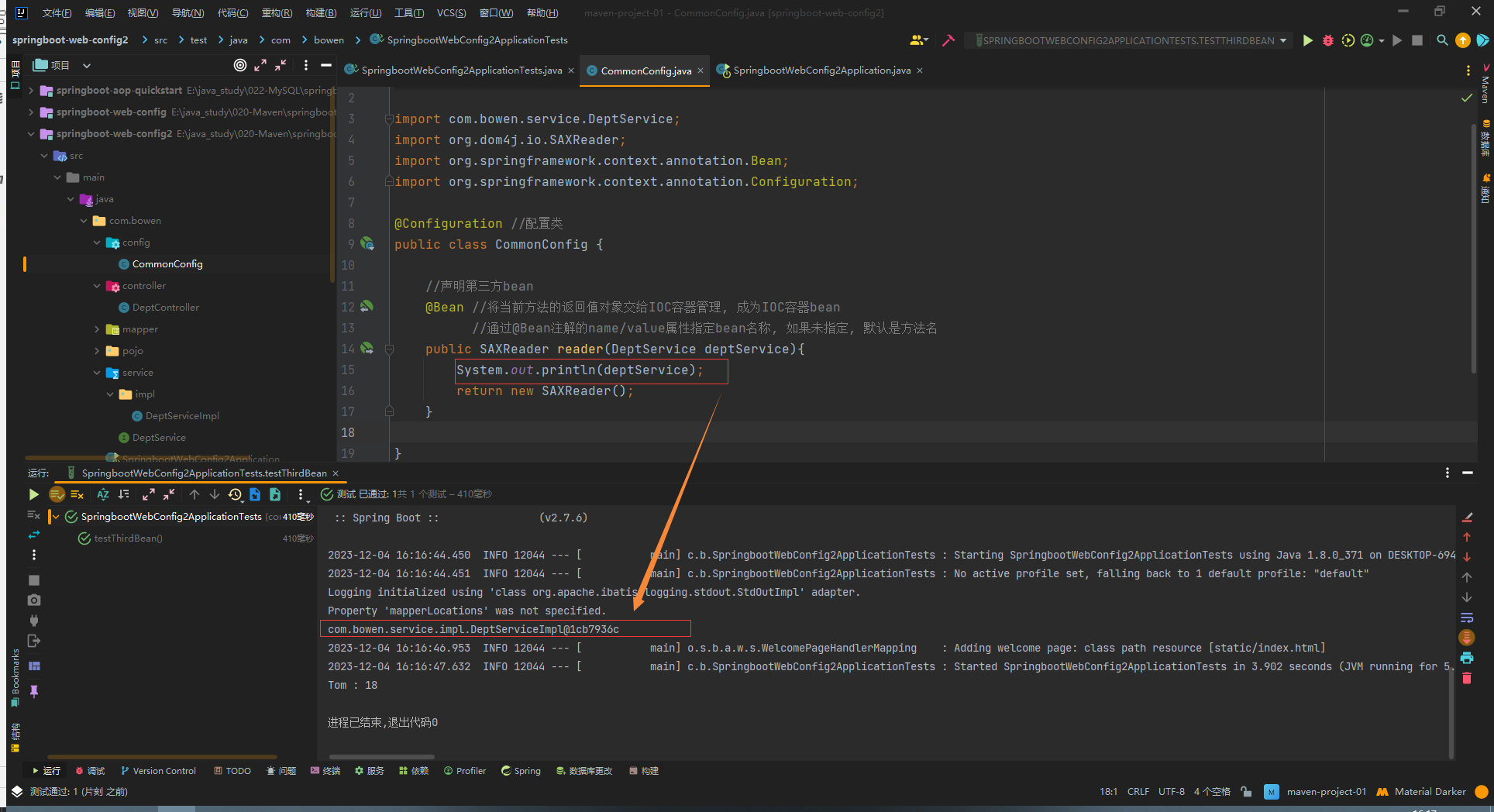Rerun tests with green play in Run panel

tap(33, 494)
